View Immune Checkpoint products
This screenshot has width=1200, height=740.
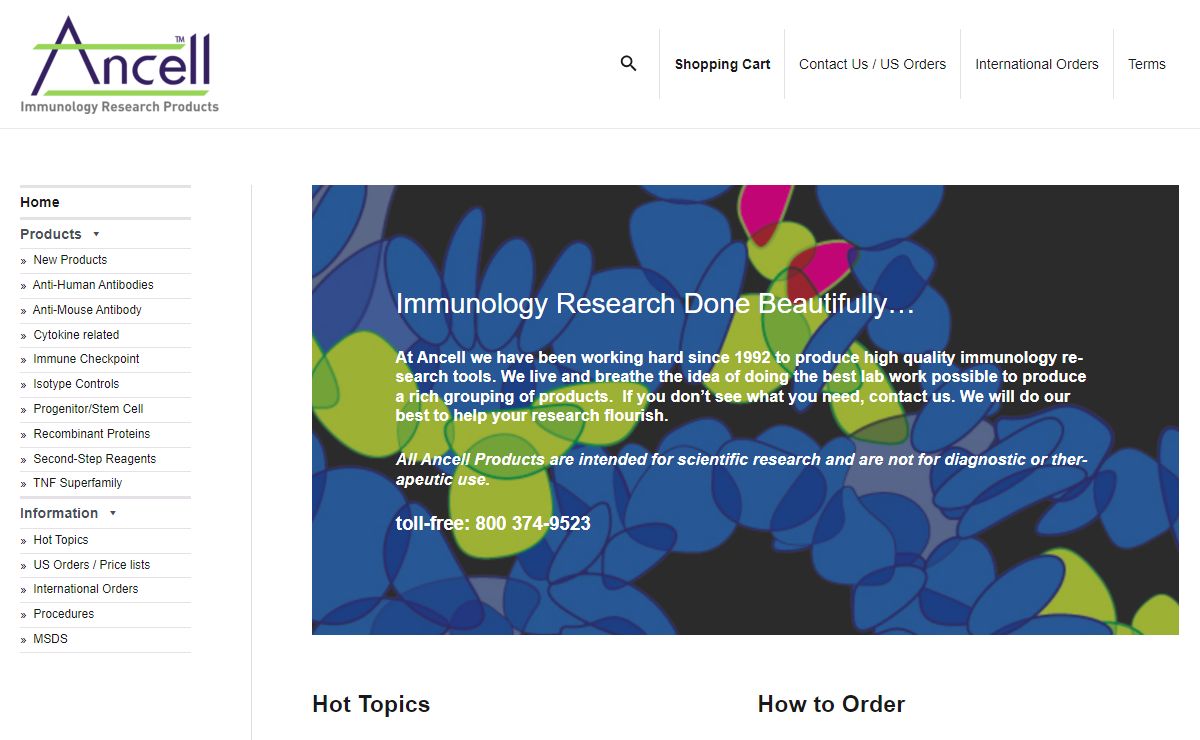click(x=86, y=359)
